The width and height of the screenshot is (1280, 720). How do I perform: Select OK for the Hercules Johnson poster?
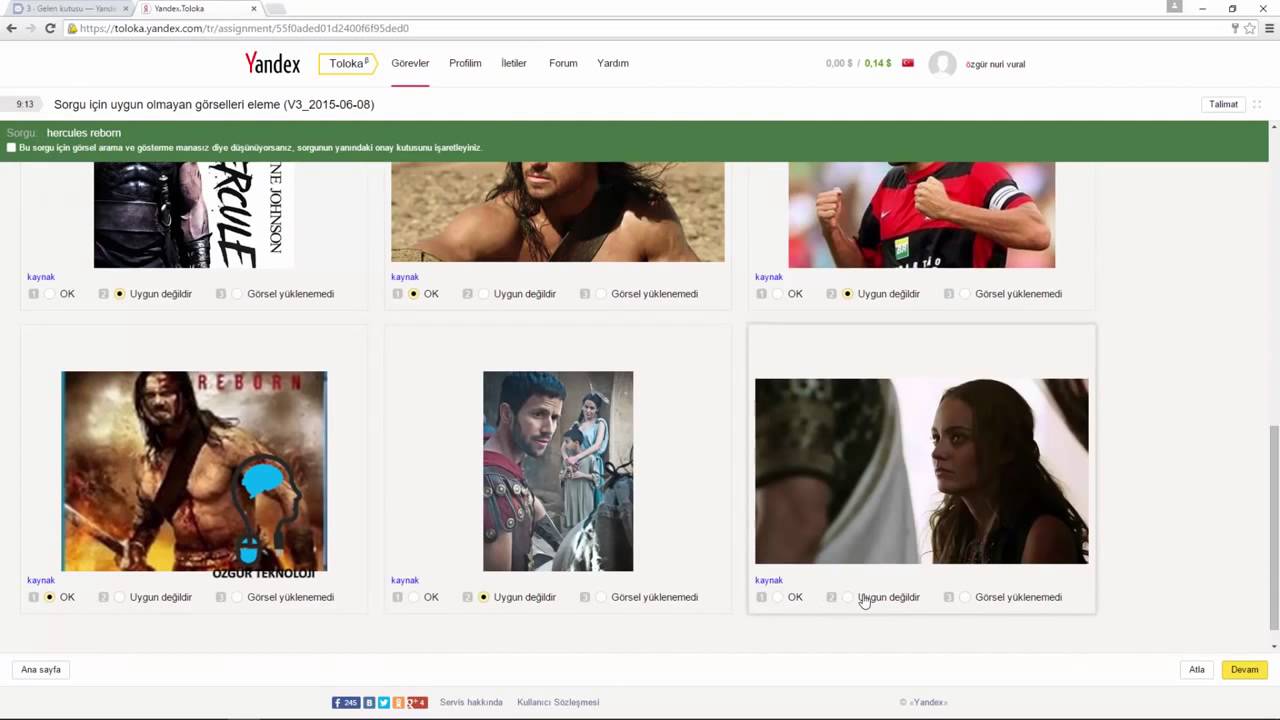click(x=49, y=294)
